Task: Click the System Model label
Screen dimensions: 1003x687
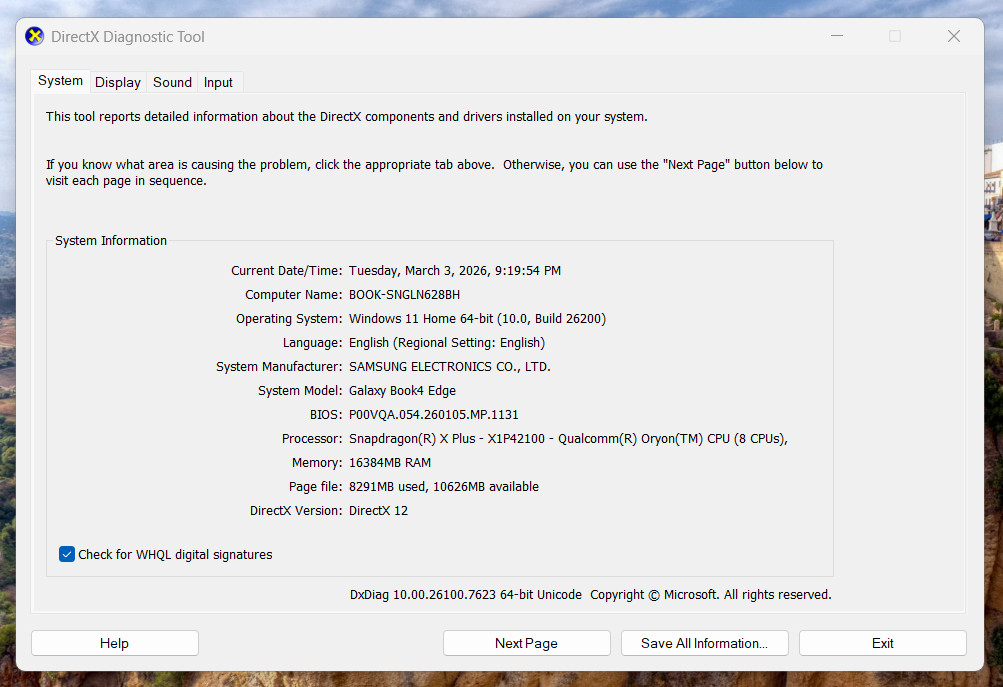Action: click(x=300, y=391)
